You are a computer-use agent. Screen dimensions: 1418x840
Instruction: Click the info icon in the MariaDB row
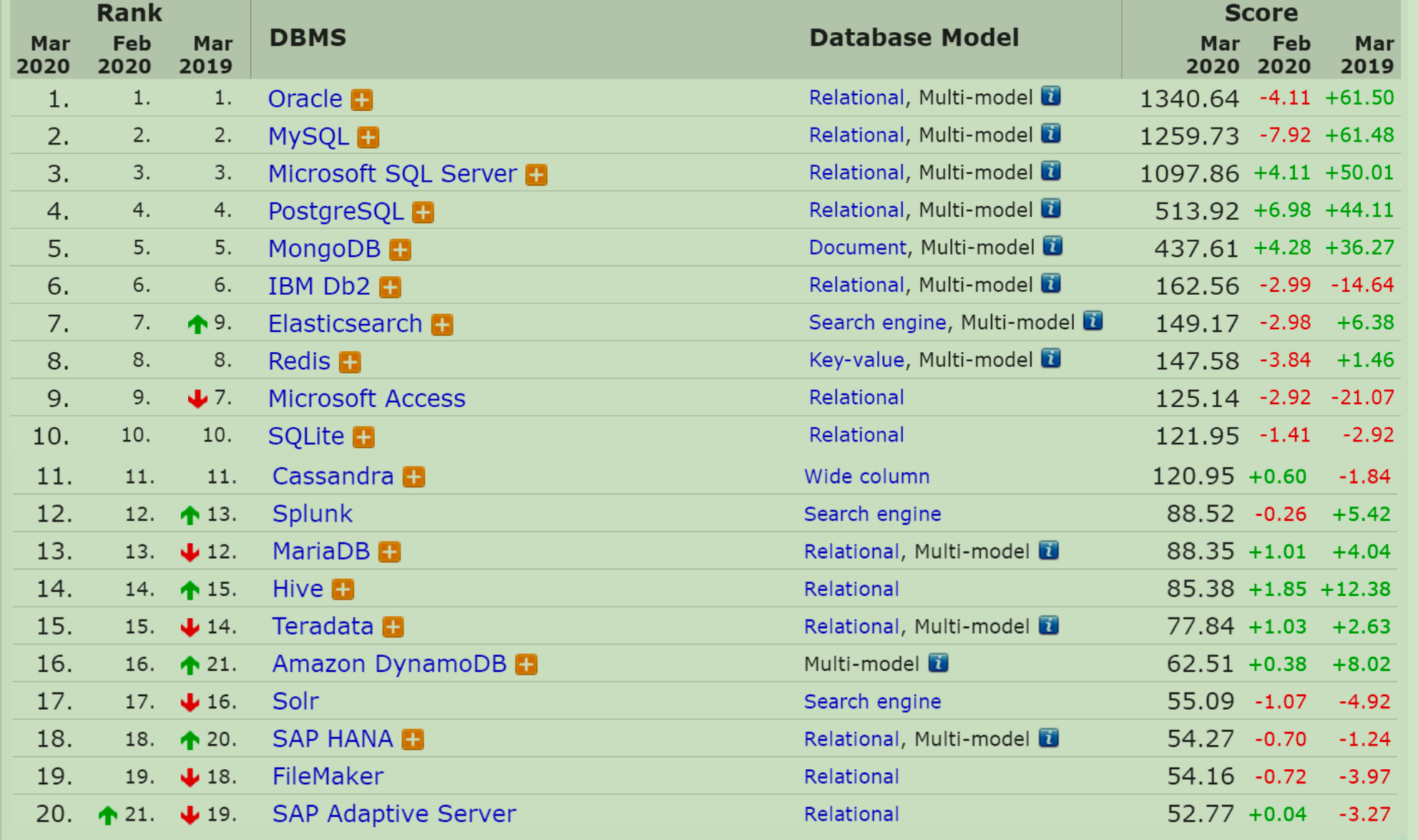1048,550
